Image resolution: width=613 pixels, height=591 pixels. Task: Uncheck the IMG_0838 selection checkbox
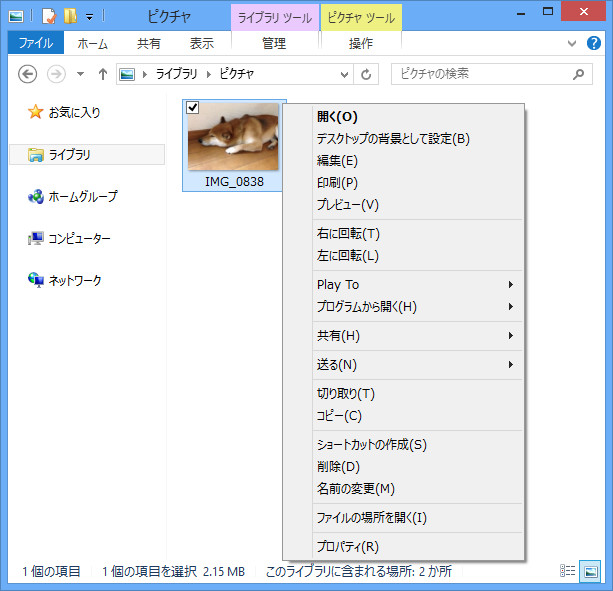[192, 107]
